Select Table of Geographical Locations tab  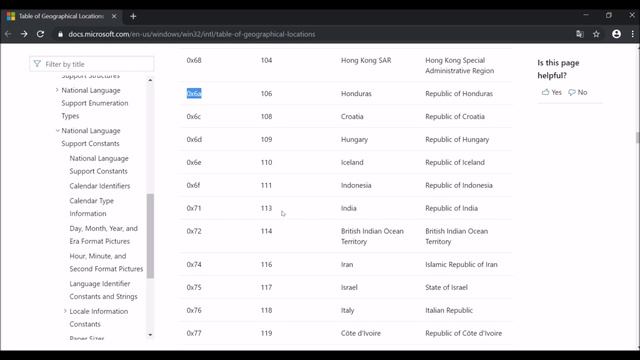[x=61, y=16]
